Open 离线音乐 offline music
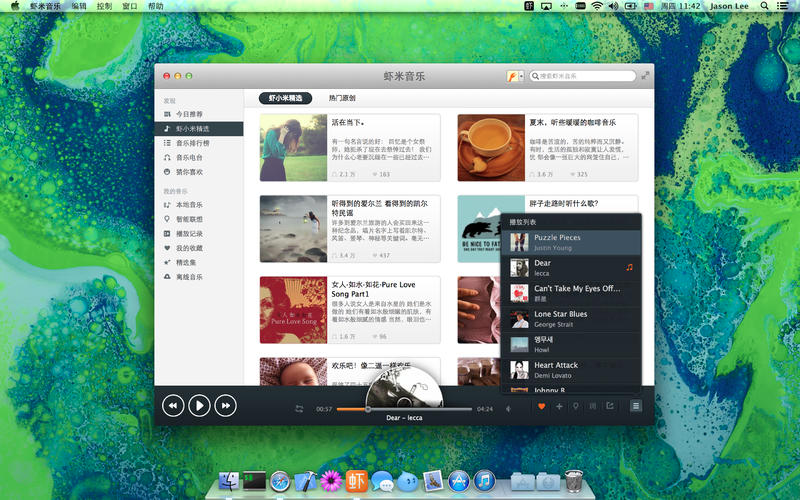The image size is (800, 500). [x=198, y=277]
